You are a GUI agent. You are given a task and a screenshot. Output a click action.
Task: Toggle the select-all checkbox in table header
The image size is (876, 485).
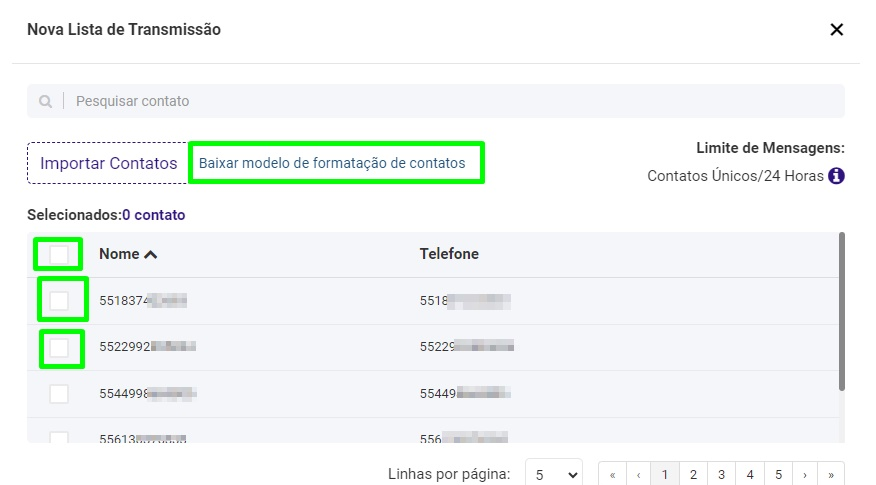point(59,254)
